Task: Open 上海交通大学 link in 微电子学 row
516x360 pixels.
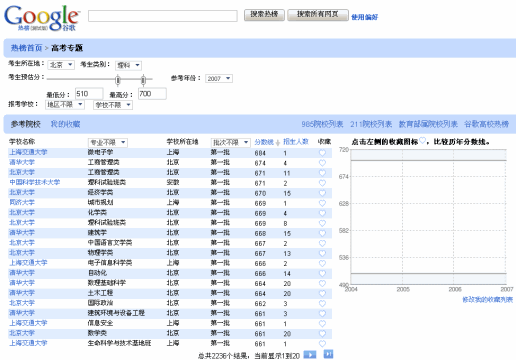Action: point(28,152)
